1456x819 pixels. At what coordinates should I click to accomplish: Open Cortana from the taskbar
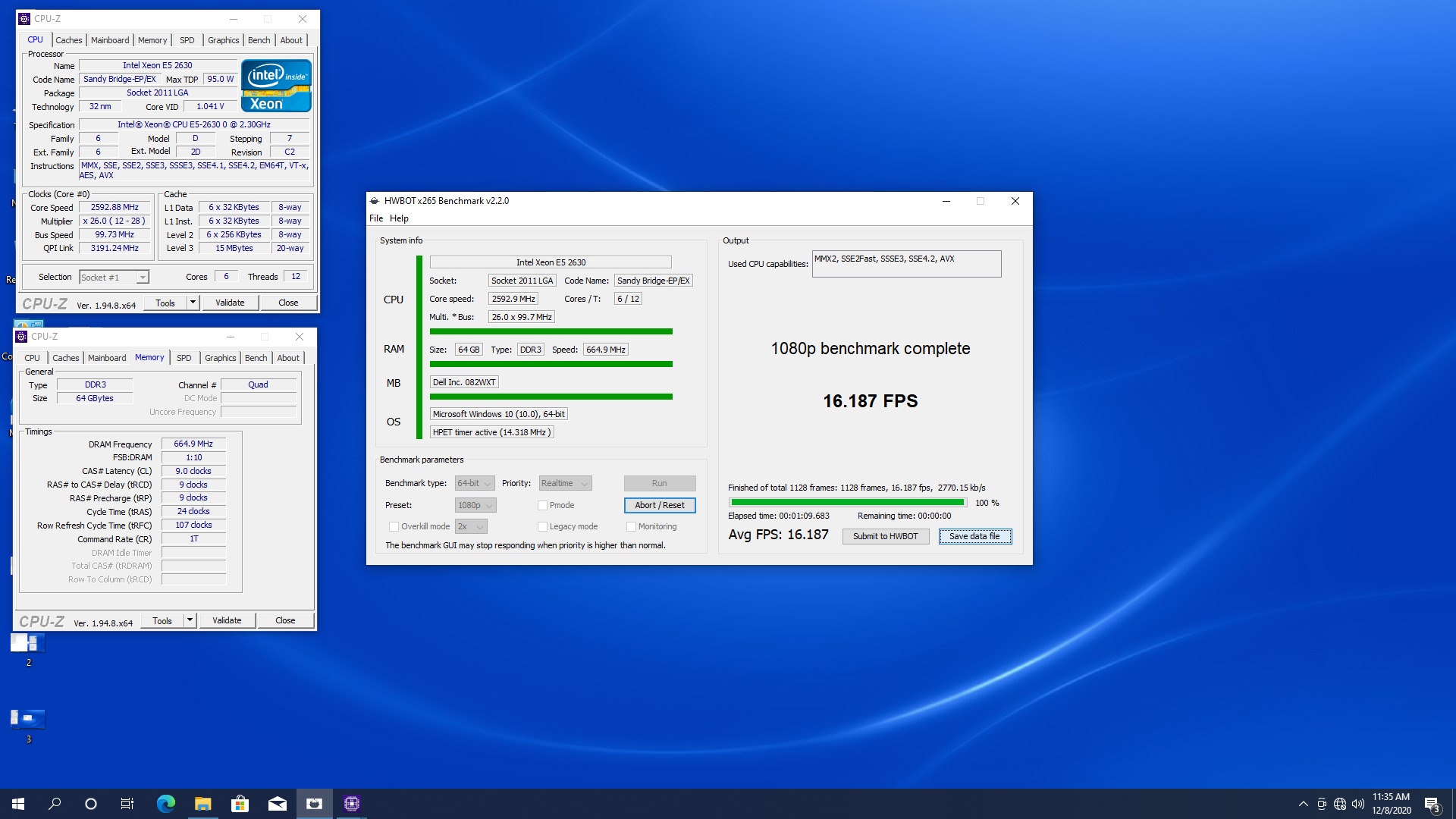pos(91,804)
